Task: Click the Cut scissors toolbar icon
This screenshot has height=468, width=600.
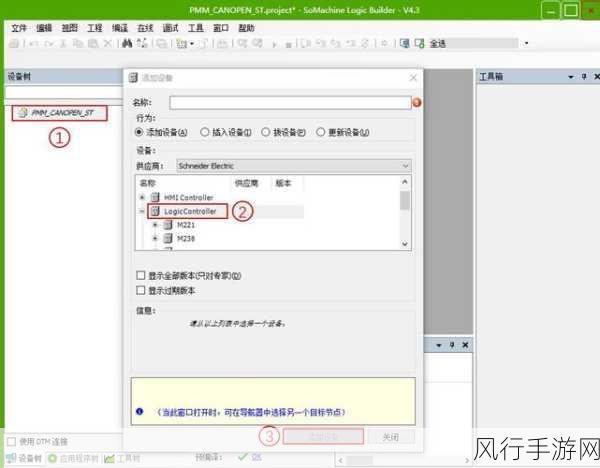Action: pyautogui.click(x=63, y=44)
